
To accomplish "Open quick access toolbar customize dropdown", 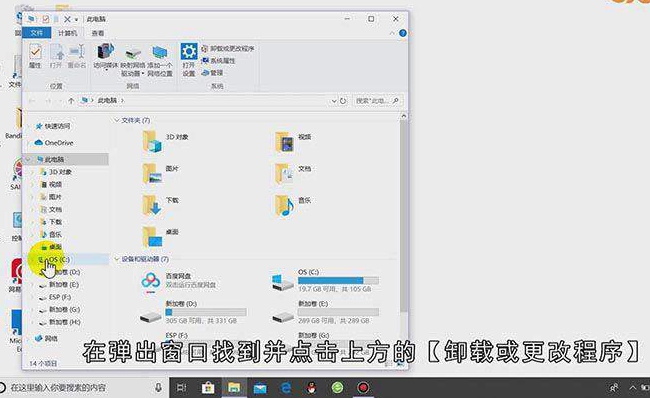I will tap(77, 19).
